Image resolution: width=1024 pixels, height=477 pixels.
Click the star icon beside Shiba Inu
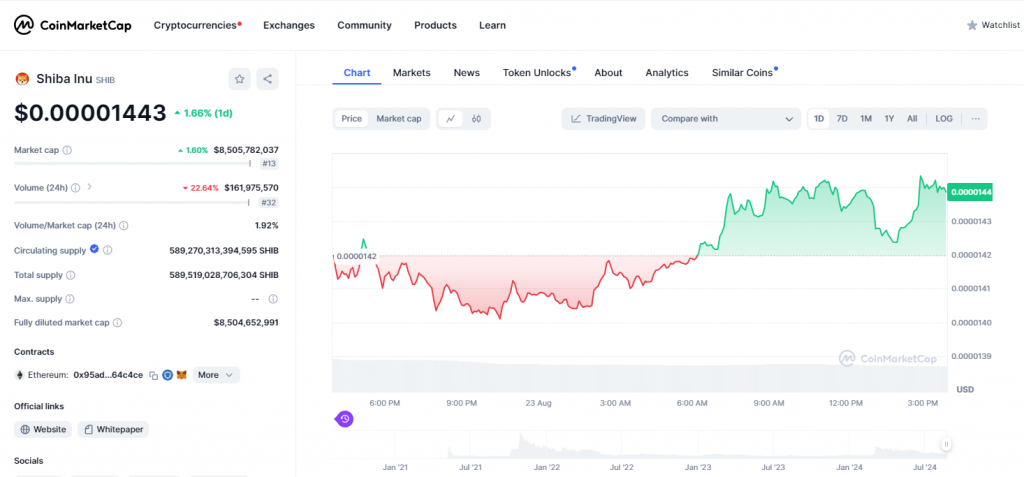pos(239,79)
